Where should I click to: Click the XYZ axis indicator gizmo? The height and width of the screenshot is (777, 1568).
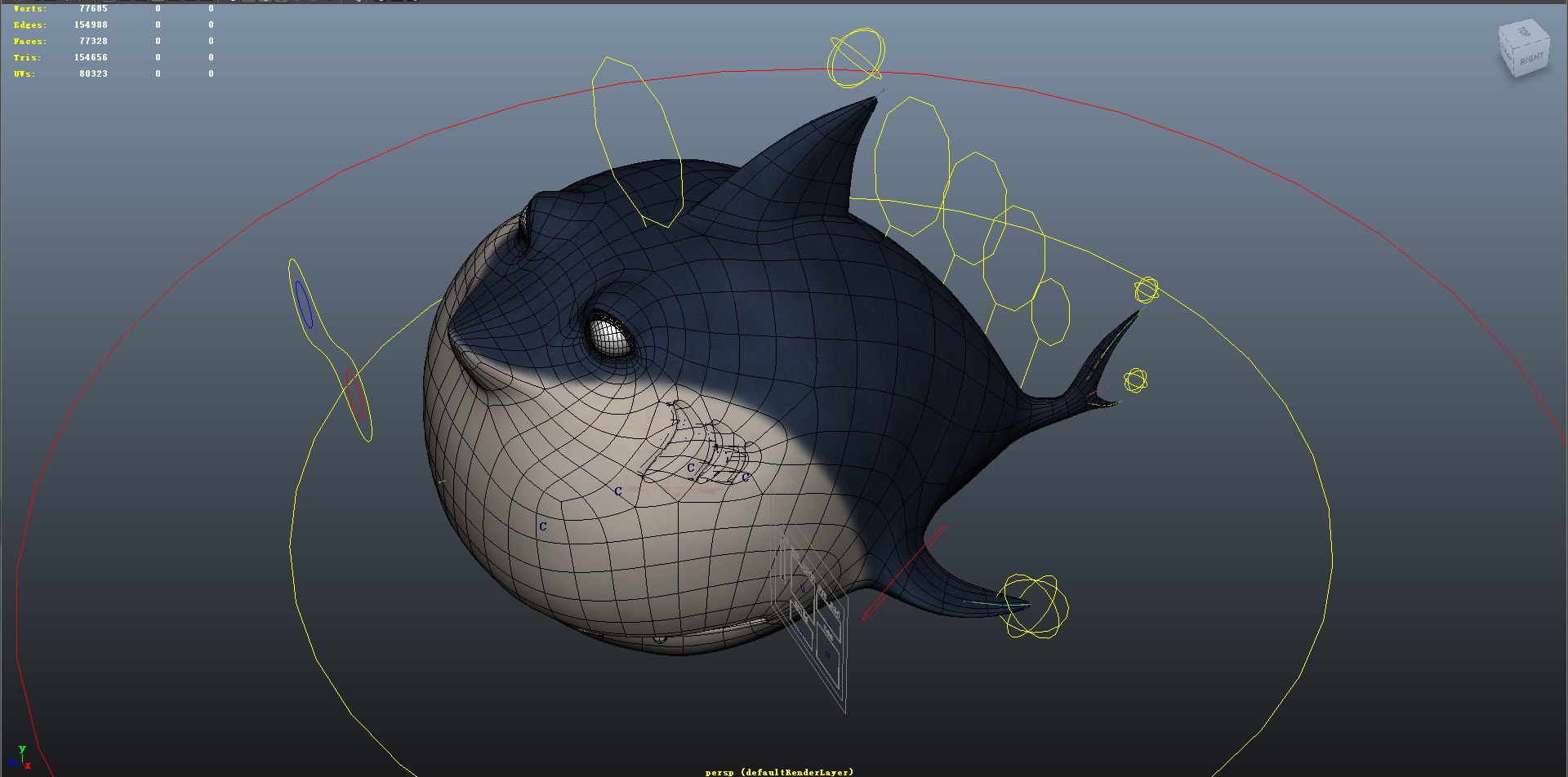pos(18,758)
